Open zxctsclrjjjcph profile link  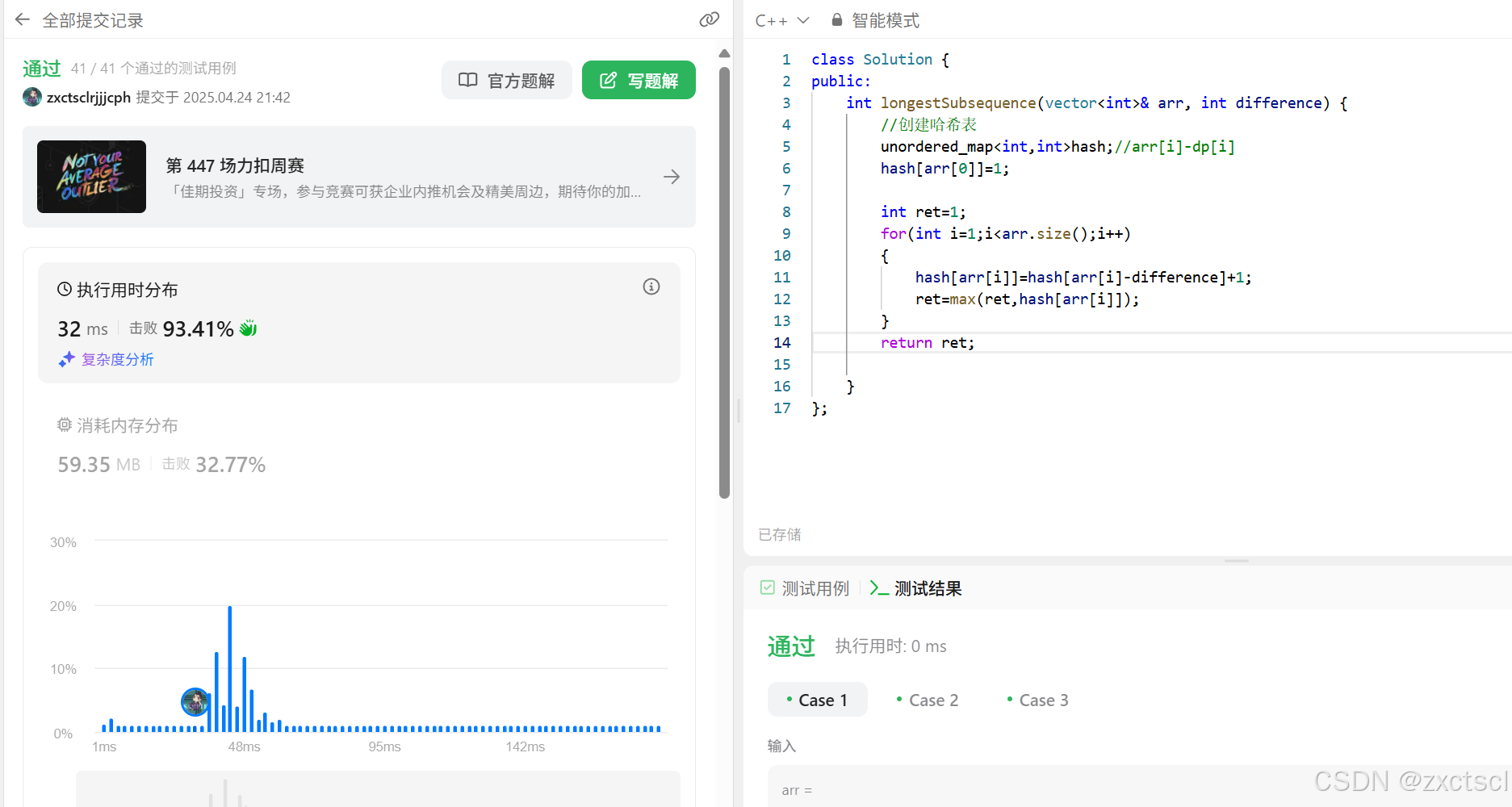[x=89, y=97]
